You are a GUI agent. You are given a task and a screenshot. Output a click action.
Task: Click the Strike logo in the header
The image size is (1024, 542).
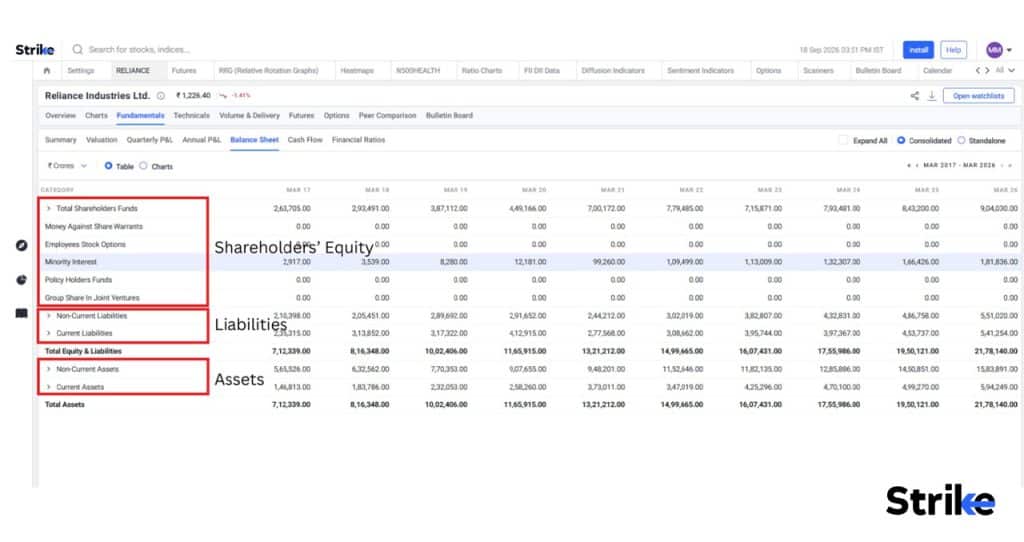pos(35,50)
